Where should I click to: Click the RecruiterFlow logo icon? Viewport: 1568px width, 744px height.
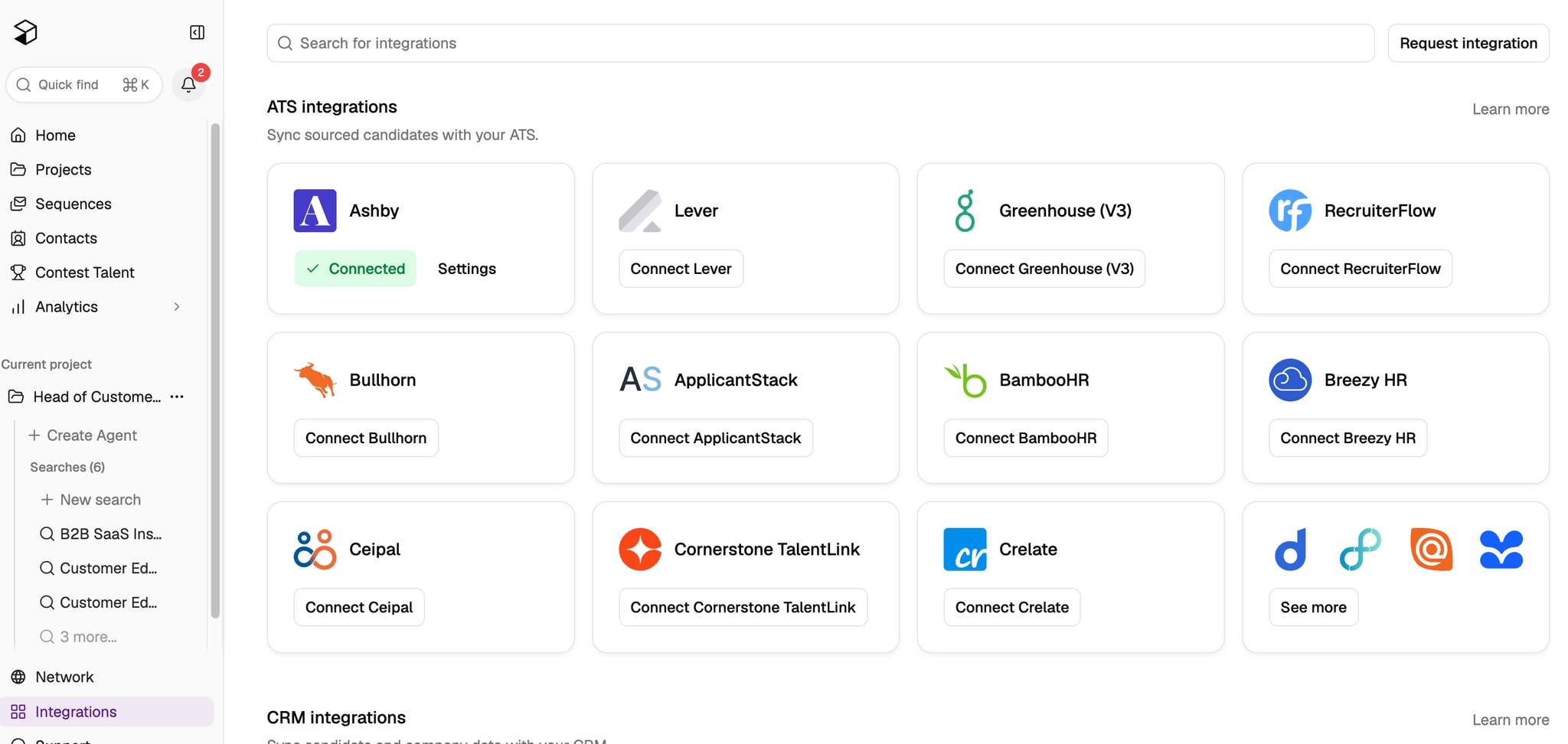[x=1290, y=210]
